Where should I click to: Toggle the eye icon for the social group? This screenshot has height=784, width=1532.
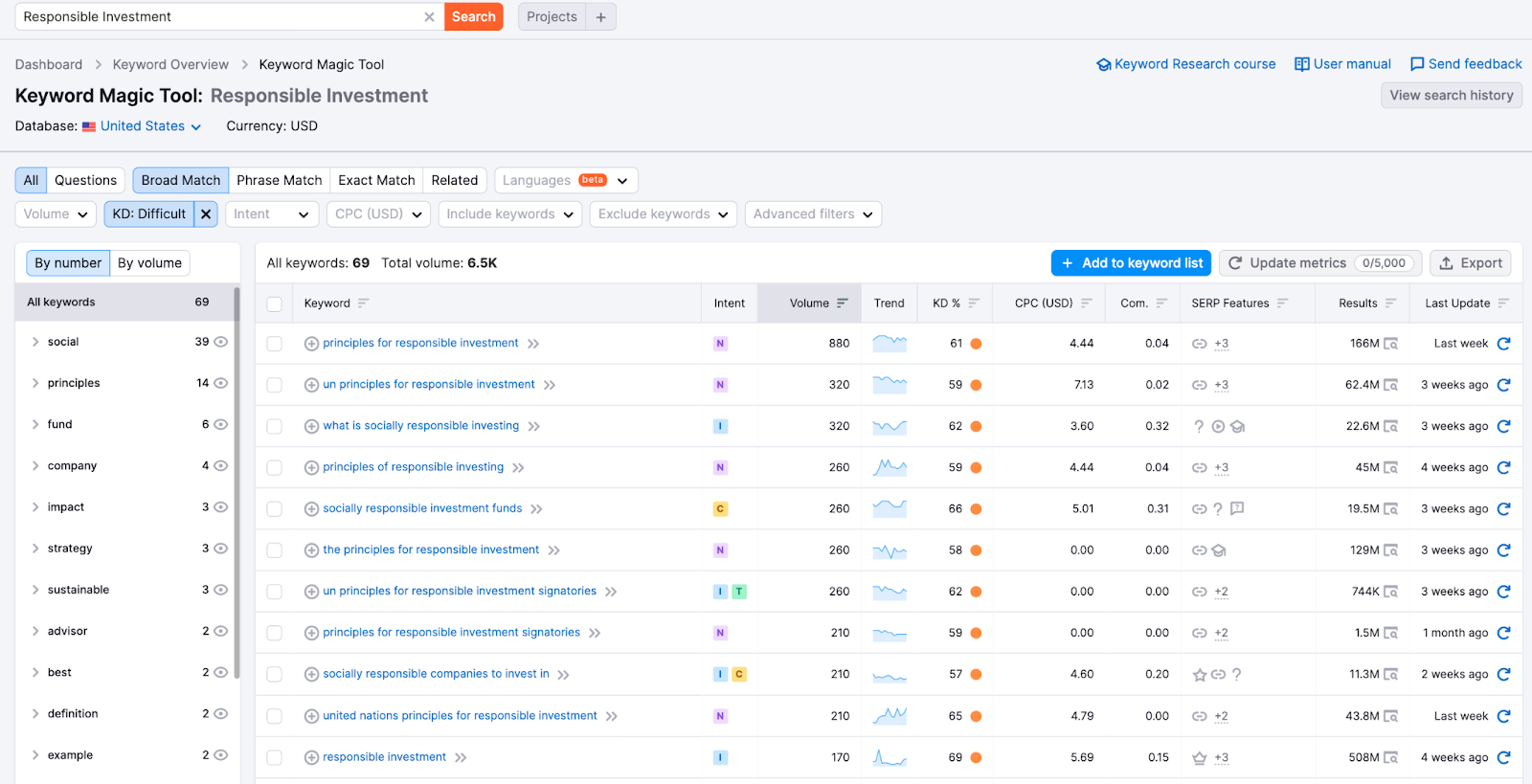click(221, 342)
